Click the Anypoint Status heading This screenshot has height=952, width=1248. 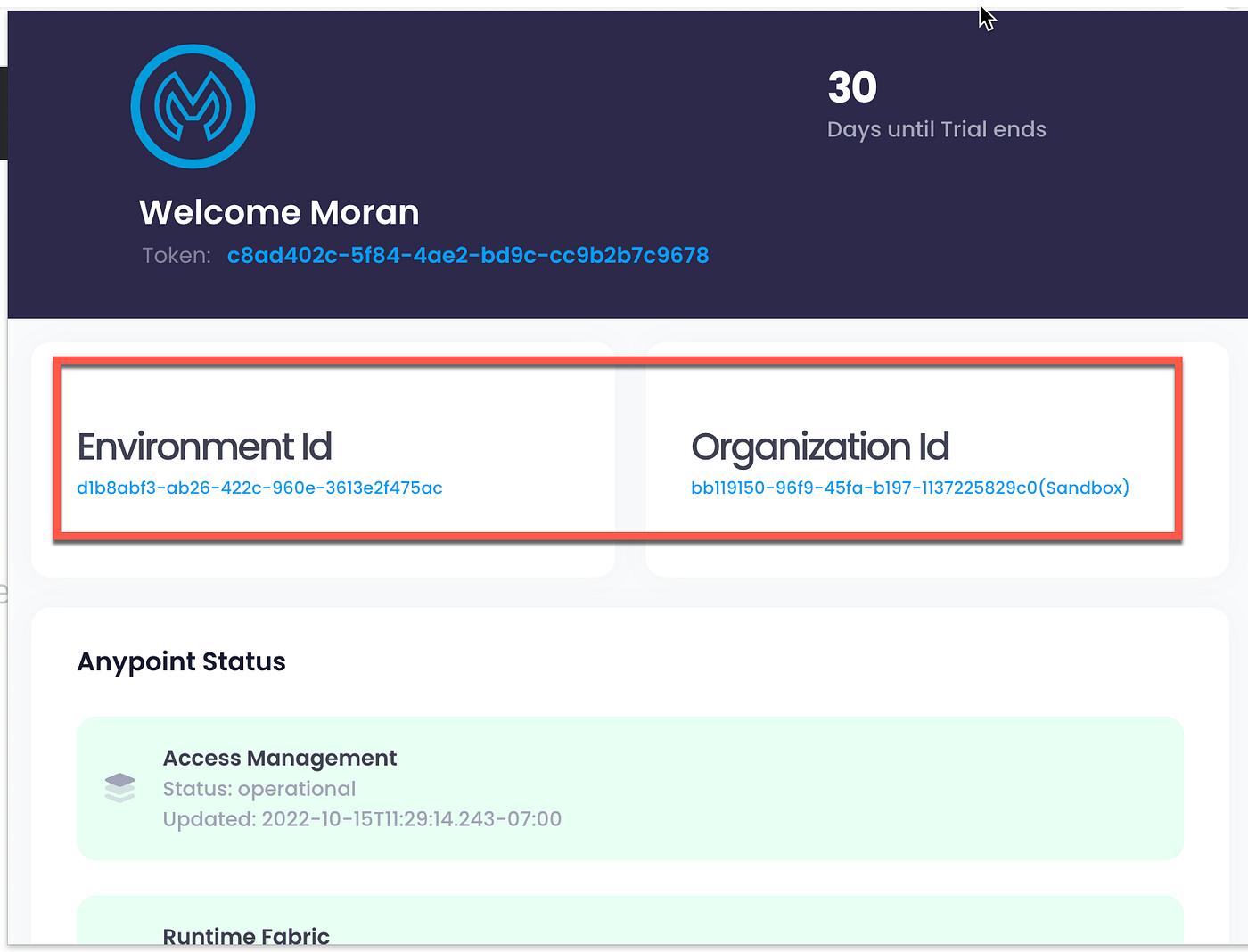click(x=181, y=661)
